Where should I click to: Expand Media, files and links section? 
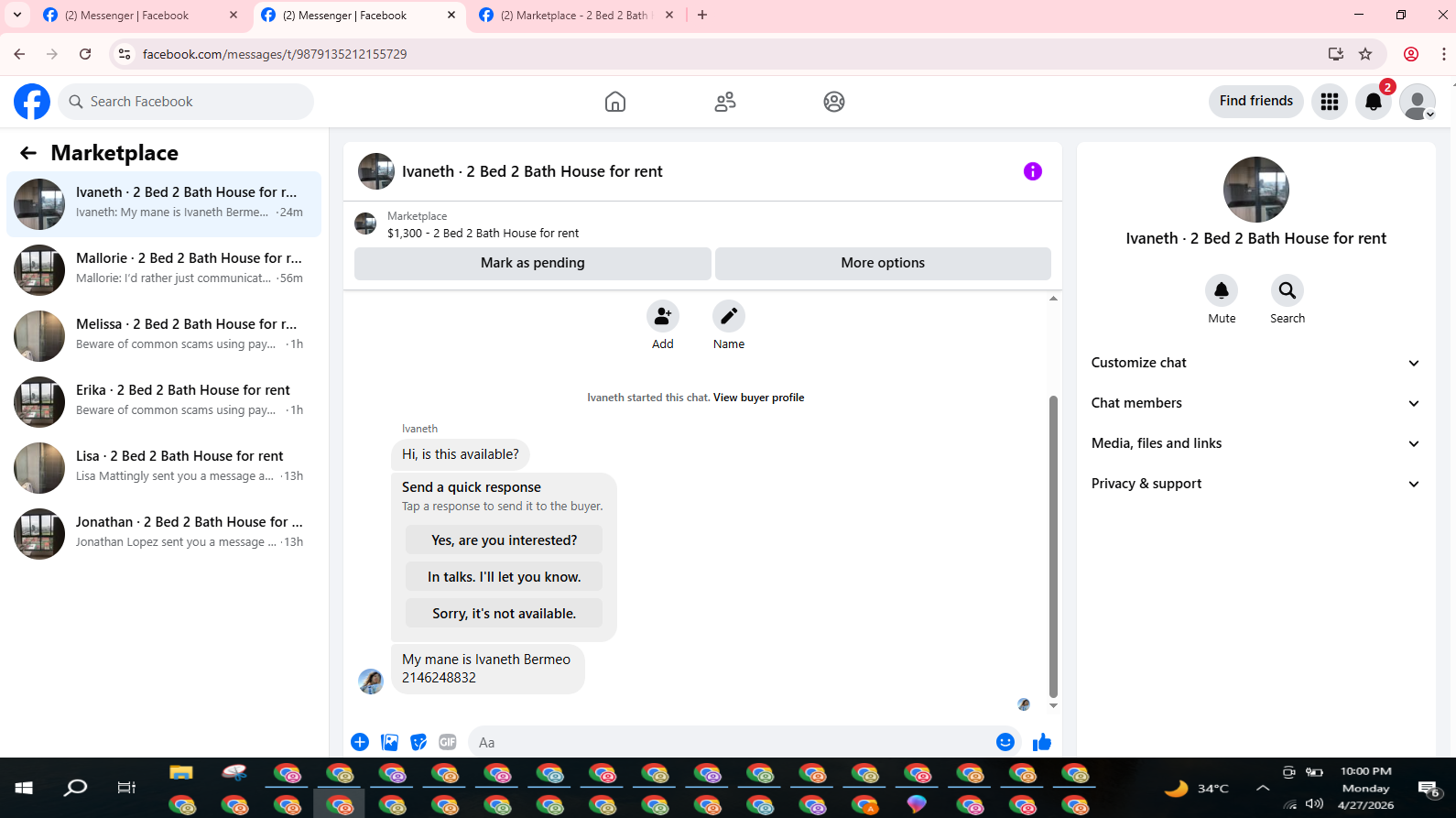pyautogui.click(x=1255, y=443)
